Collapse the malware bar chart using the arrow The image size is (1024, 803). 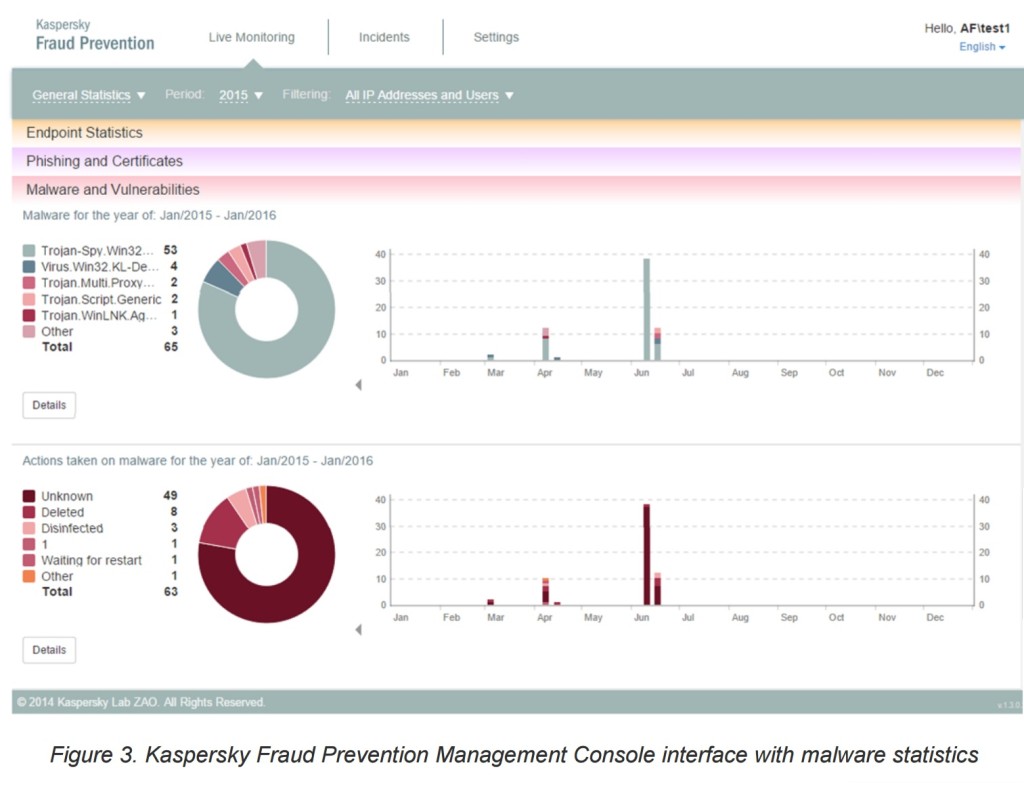tap(359, 383)
